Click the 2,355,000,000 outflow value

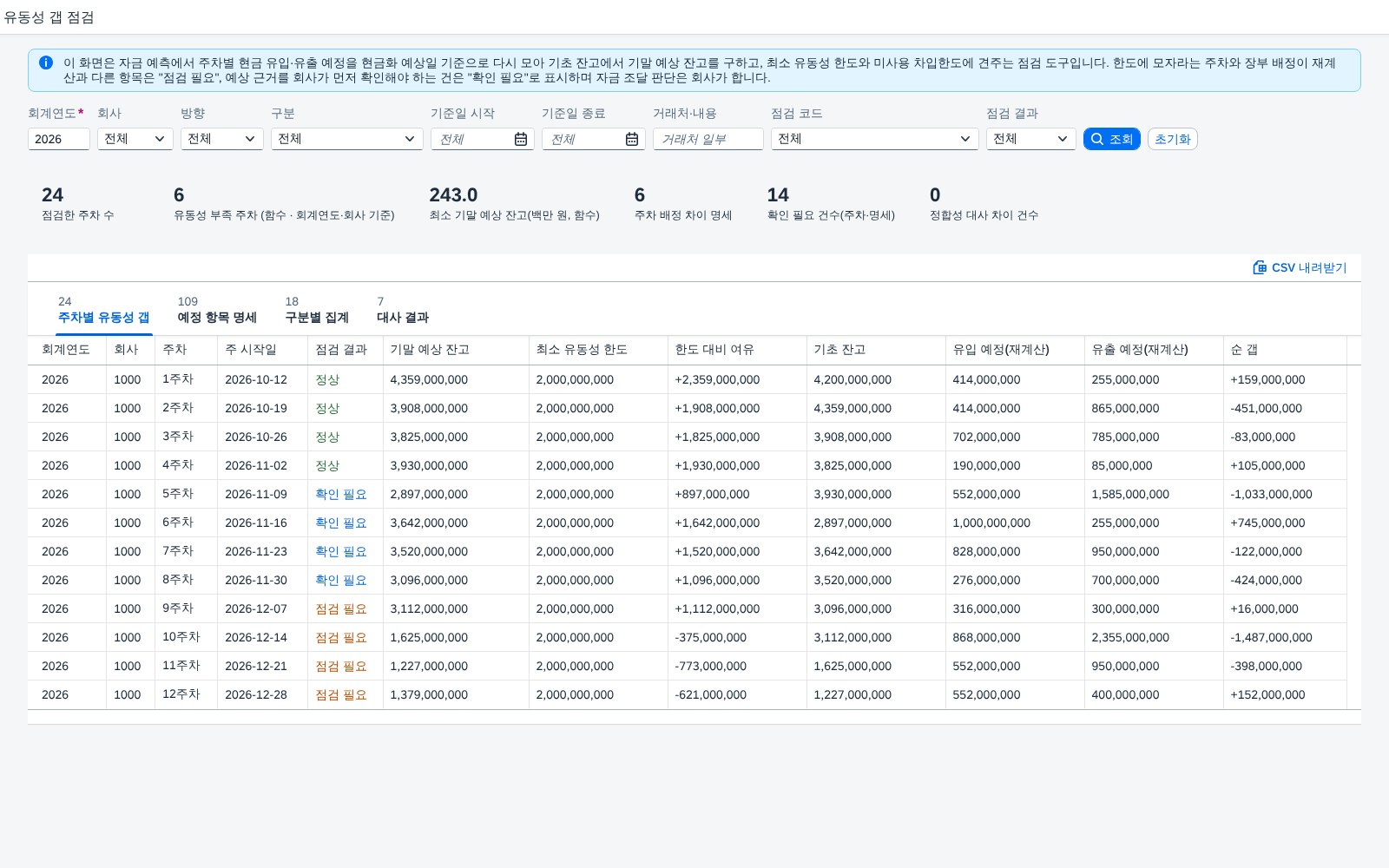(1130, 637)
